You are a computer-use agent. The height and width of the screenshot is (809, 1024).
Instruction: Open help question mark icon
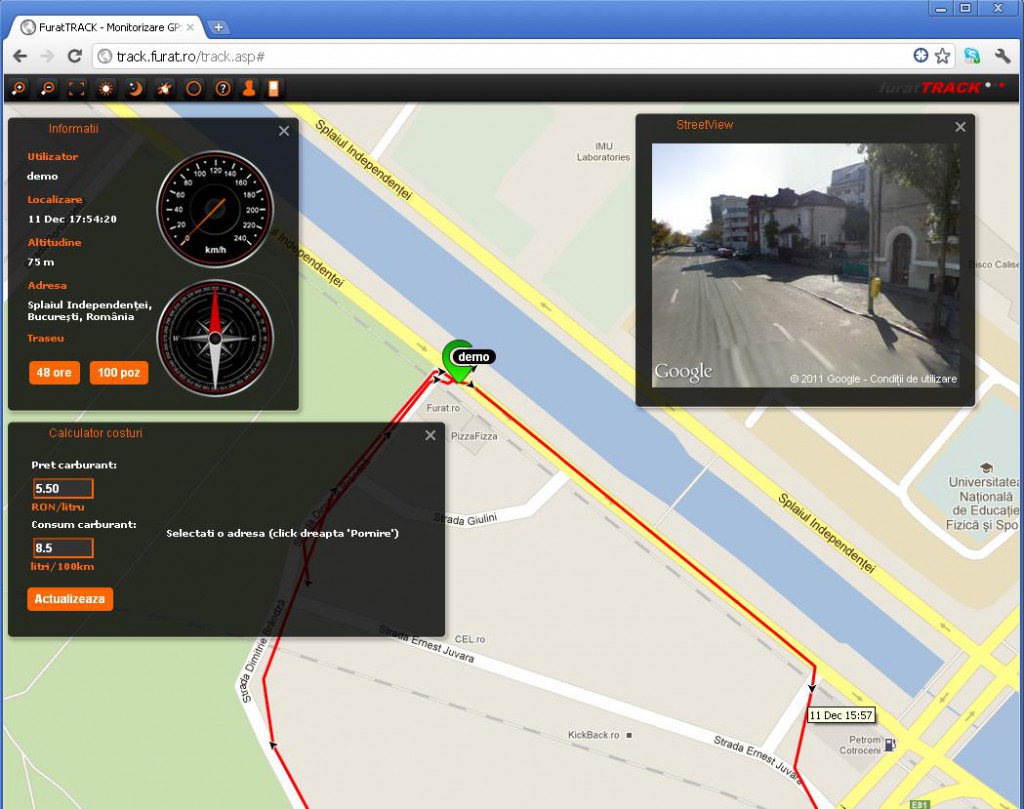click(223, 88)
